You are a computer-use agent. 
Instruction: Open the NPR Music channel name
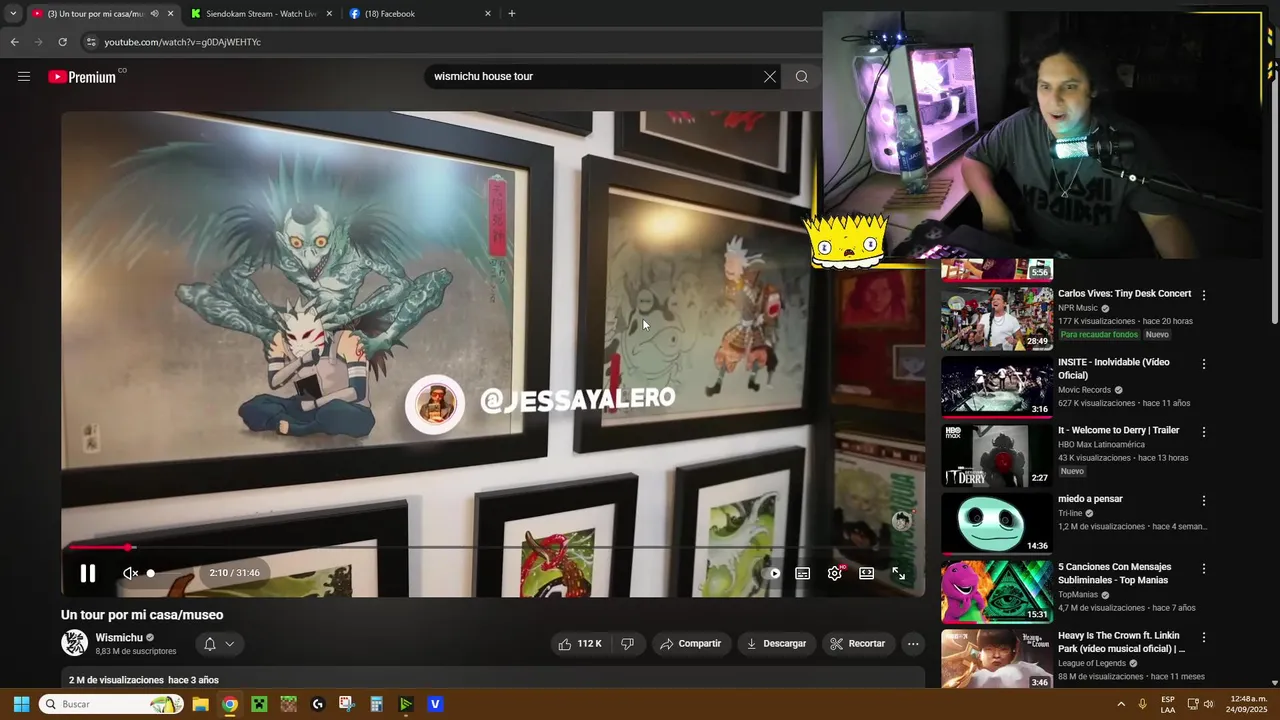coord(1078,308)
